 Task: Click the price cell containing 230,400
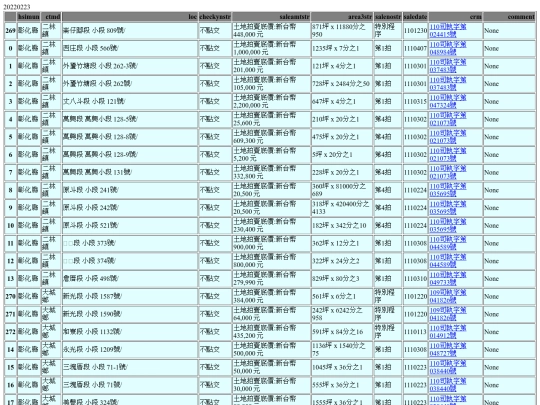(x=271, y=226)
